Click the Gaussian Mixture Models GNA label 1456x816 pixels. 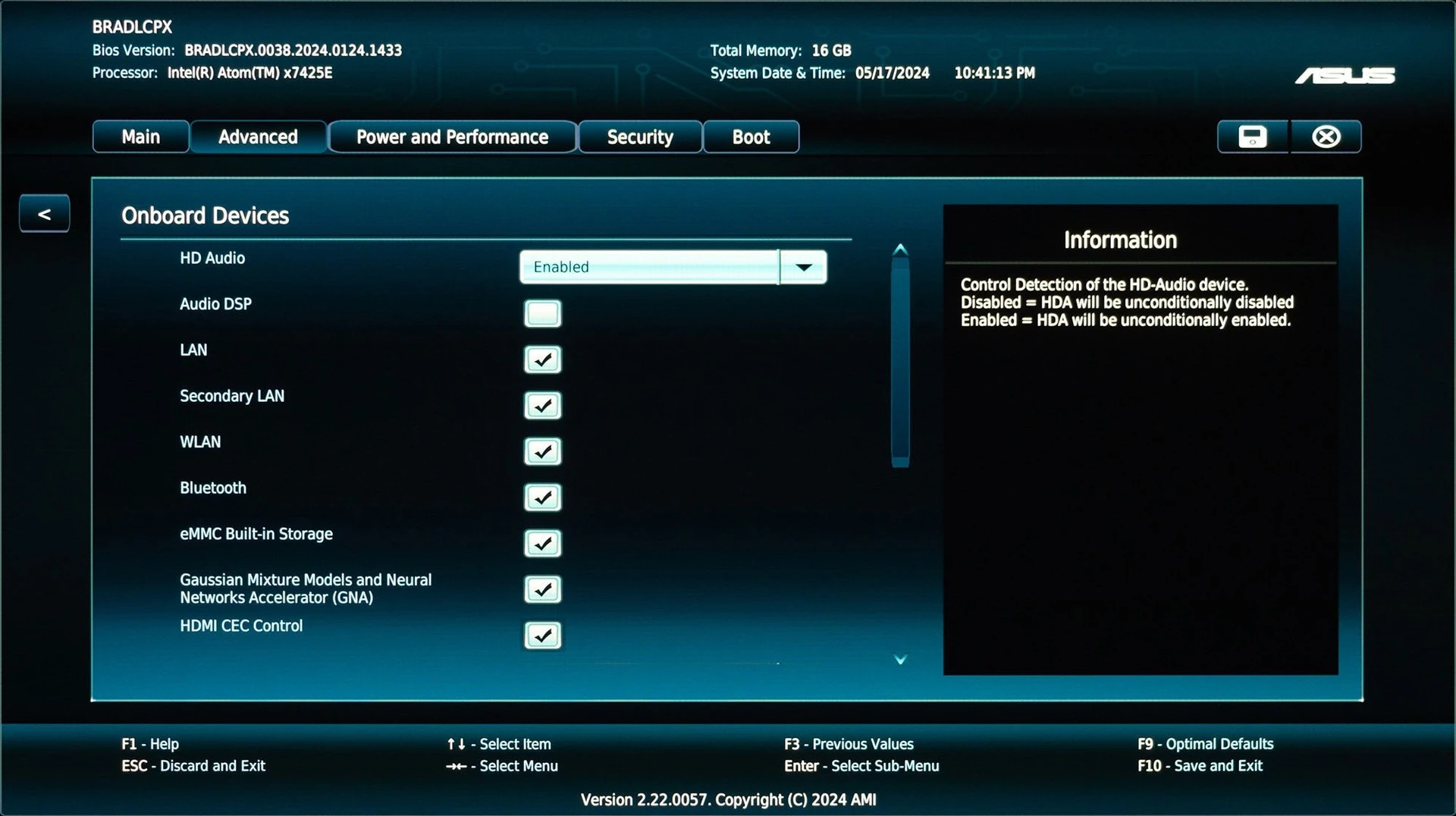[x=306, y=588]
